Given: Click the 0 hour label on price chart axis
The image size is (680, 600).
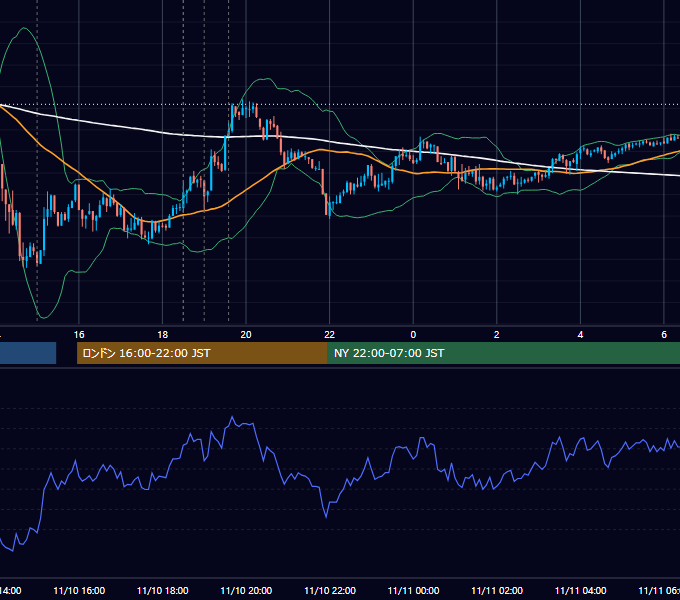Looking at the screenshot, I should click(413, 335).
